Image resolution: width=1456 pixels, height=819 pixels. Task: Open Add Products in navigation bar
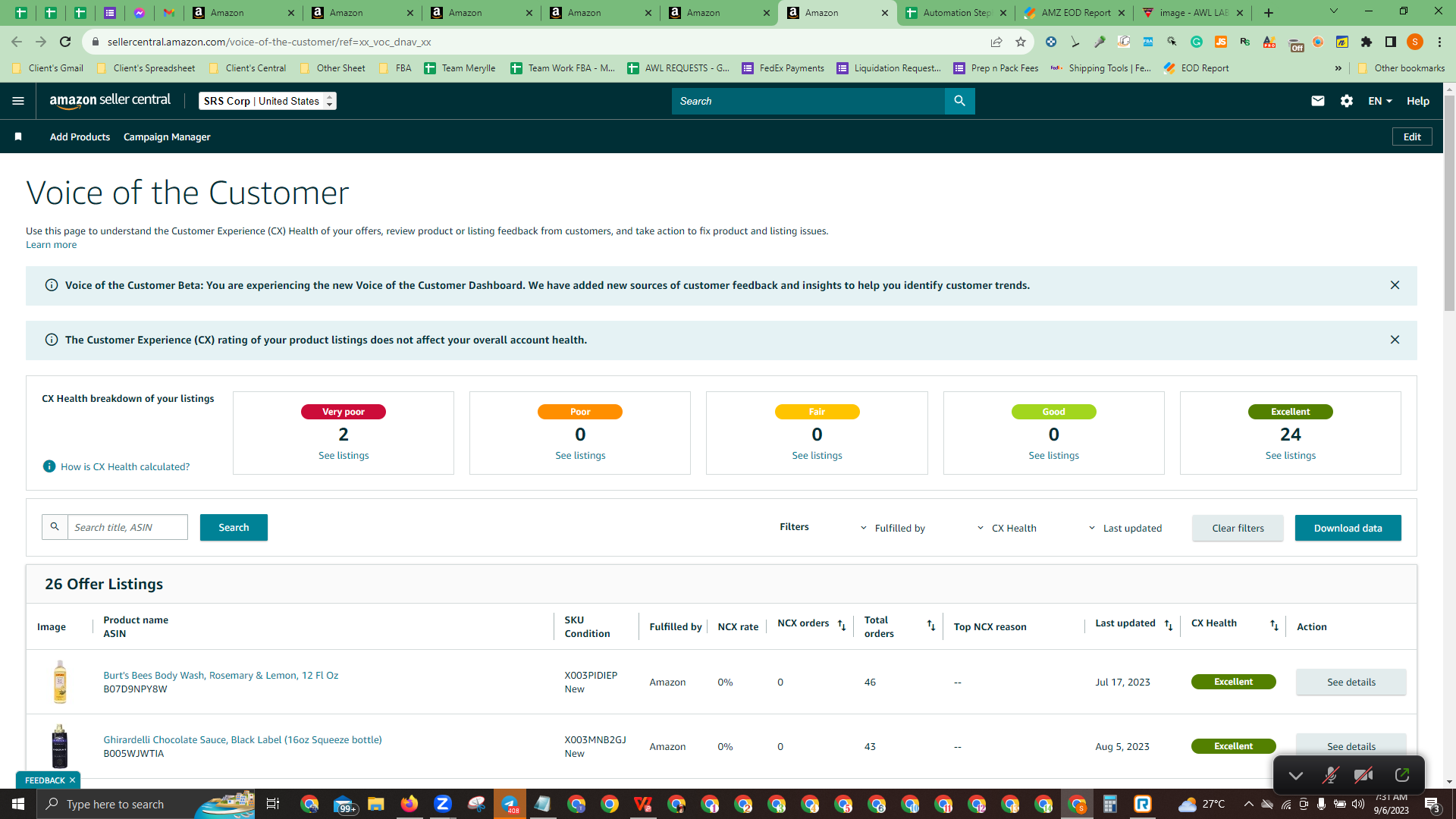pyautogui.click(x=80, y=136)
